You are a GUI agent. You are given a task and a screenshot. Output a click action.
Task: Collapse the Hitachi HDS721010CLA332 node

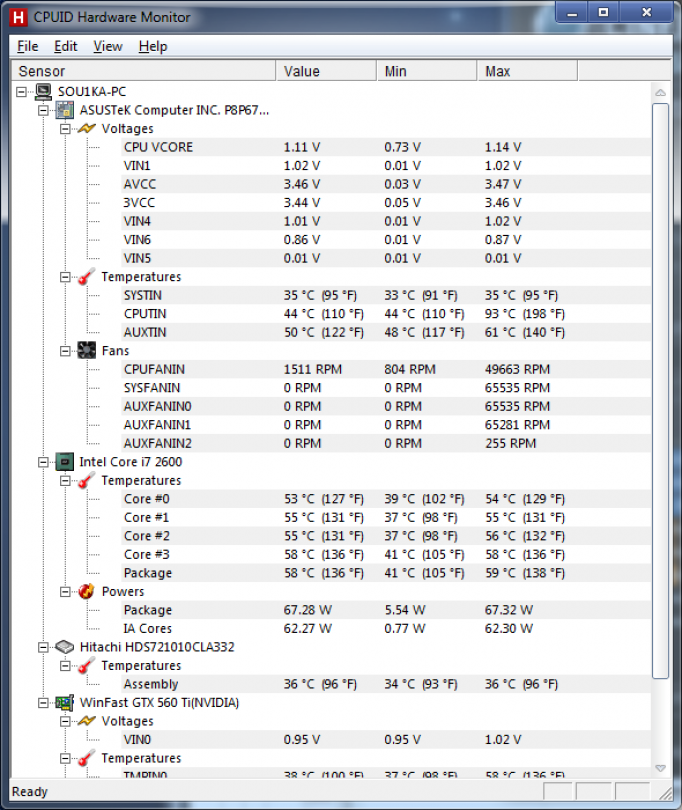click(x=43, y=647)
